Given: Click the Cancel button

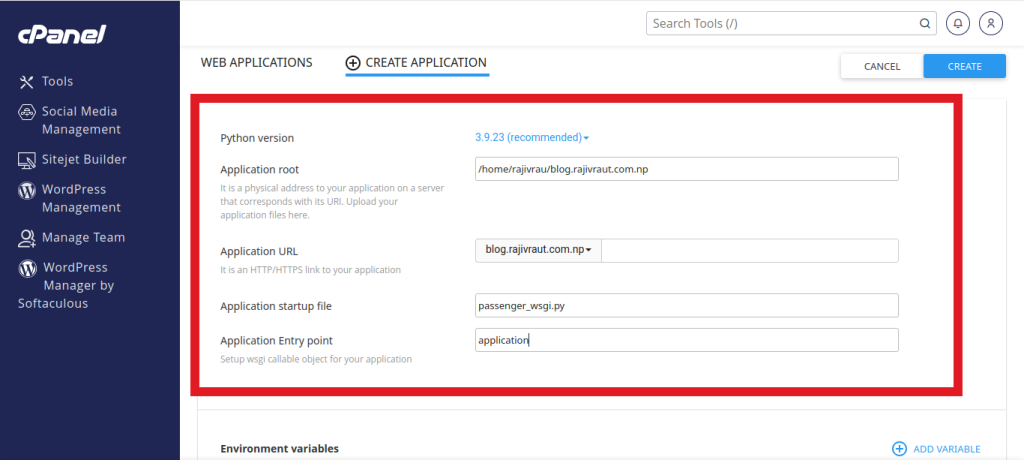Looking at the screenshot, I should tap(882, 66).
